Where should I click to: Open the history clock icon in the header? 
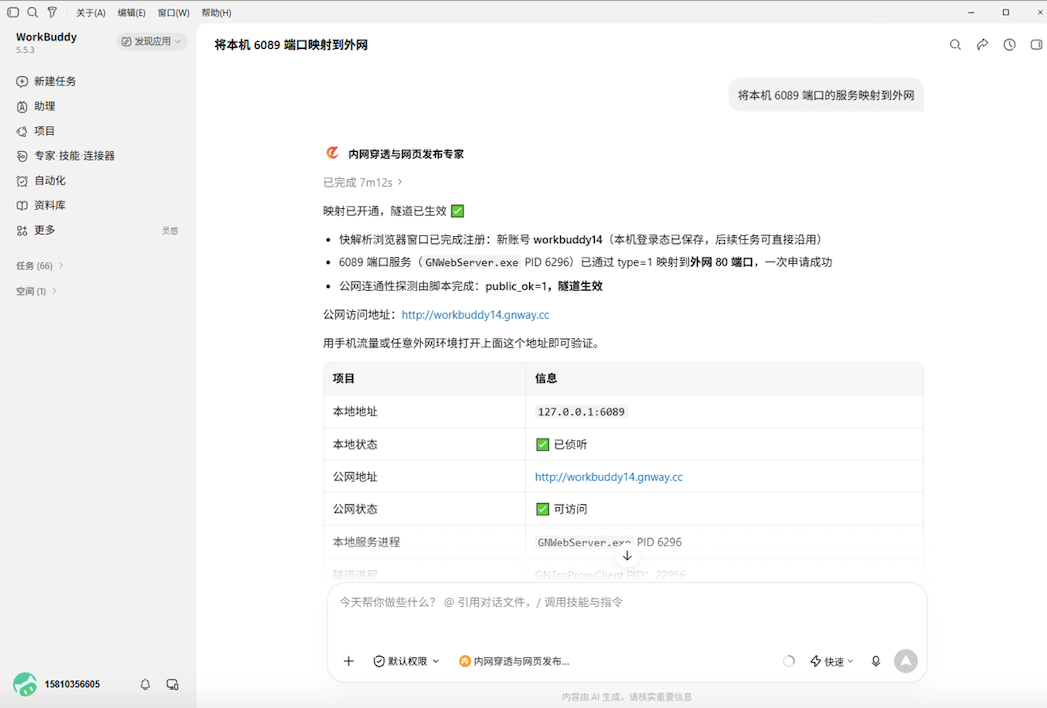[1010, 45]
